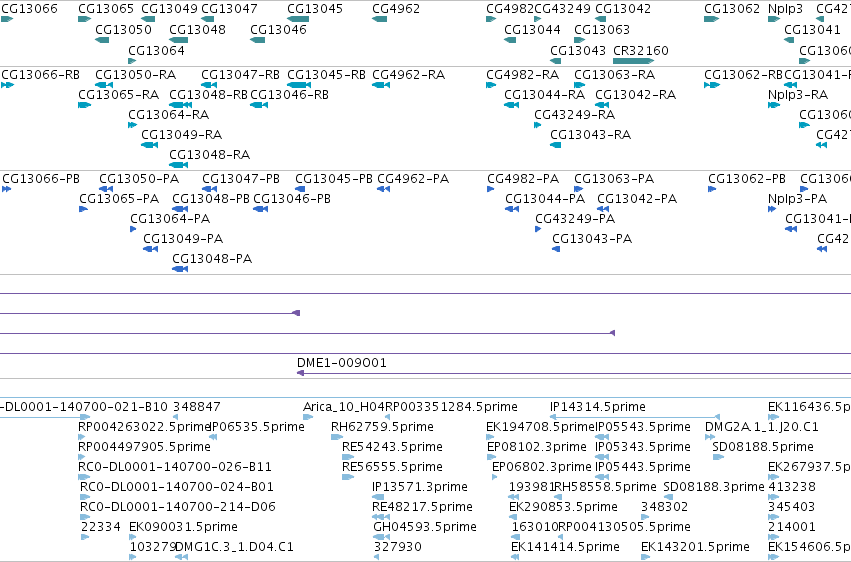The width and height of the screenshot is (851, 562).
Task: Click the CG13048-RA transcript label
Action: coord(209,155)
